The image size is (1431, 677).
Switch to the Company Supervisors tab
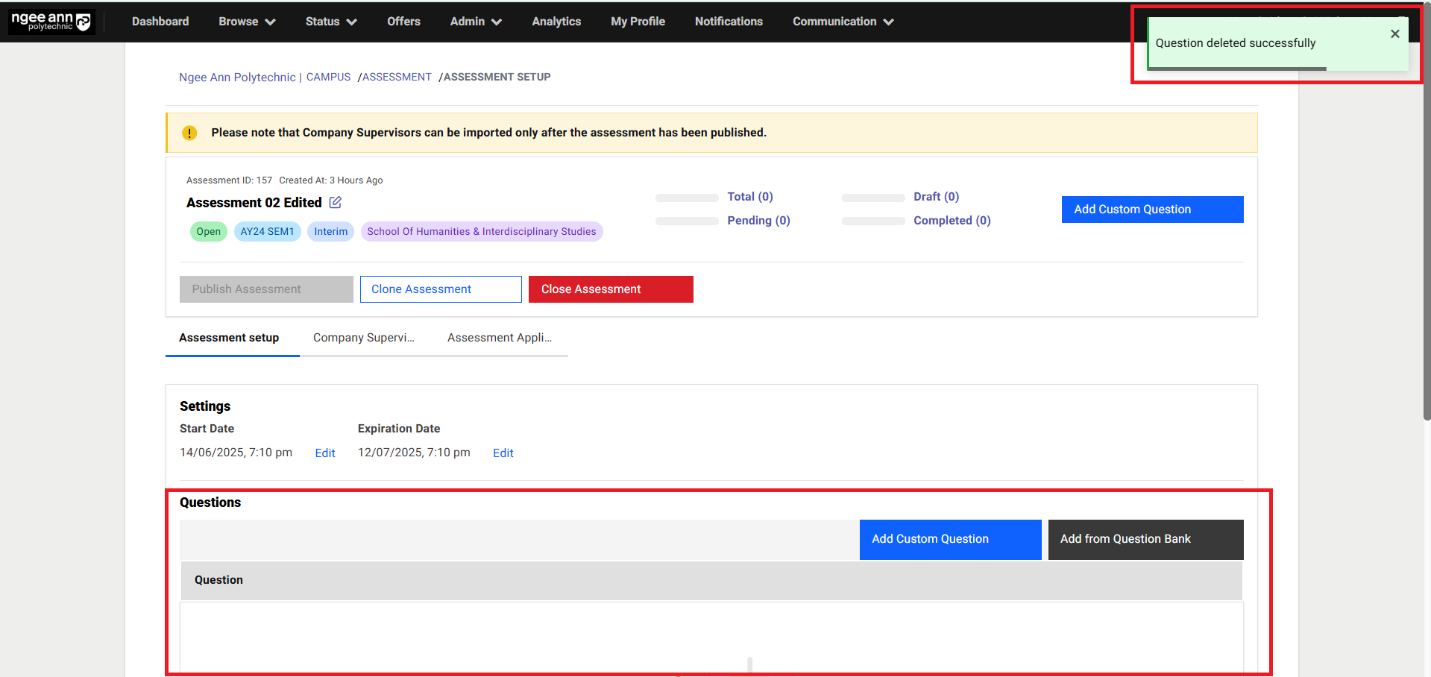[363, 338]
